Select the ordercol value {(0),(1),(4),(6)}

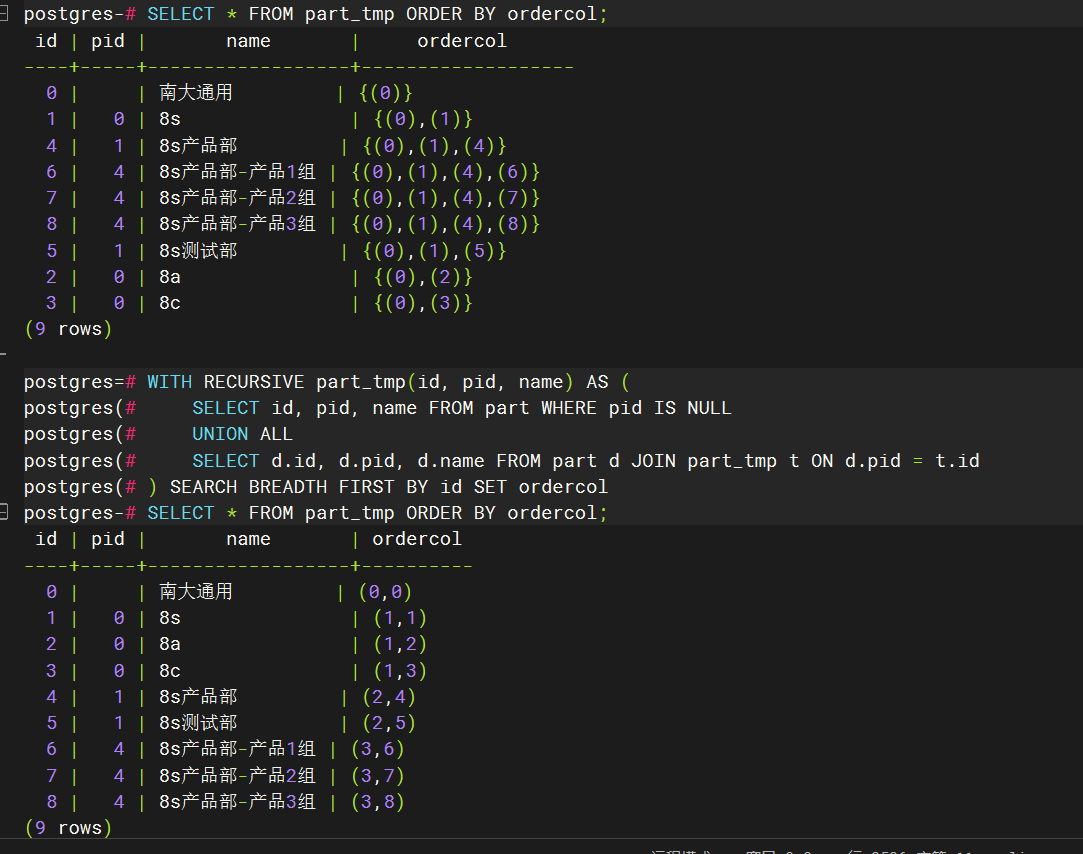pos(445,172)
